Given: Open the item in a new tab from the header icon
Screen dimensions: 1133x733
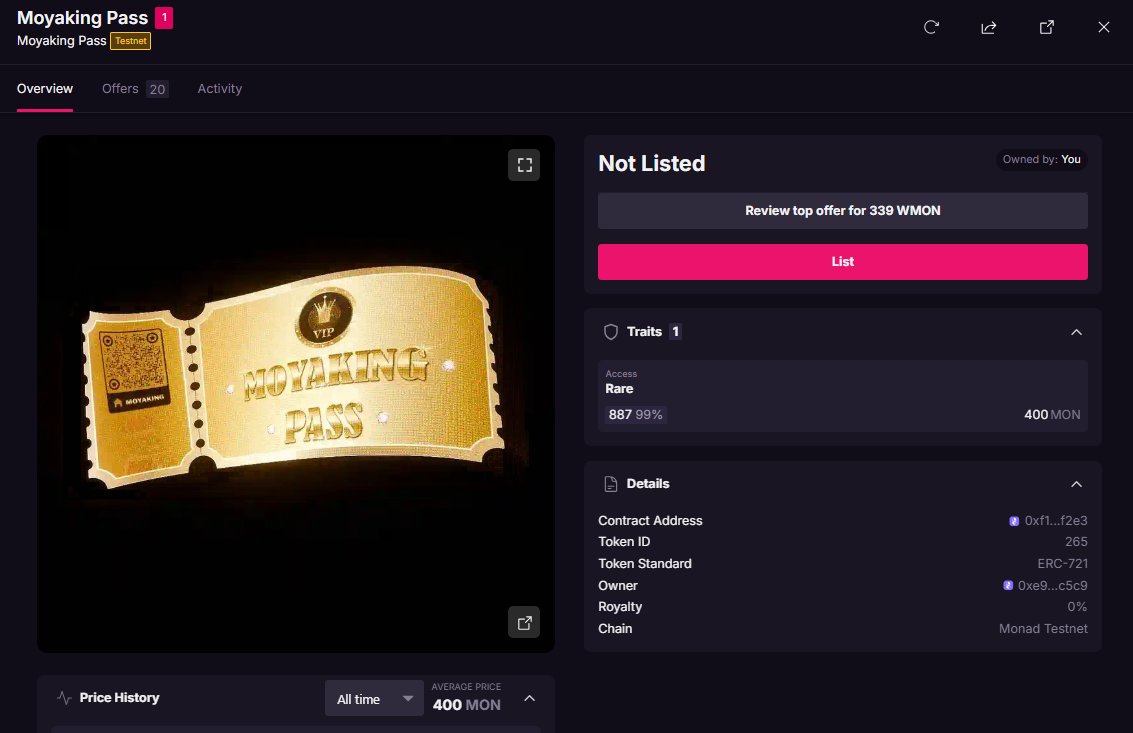Looking at the screenshot, I should [x=1046, y=27].
